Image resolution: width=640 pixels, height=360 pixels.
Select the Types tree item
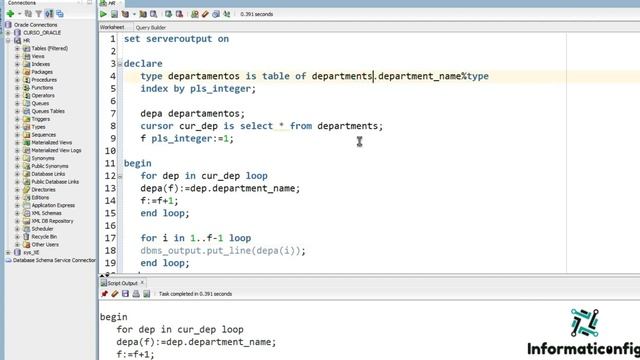coord(38,127)
